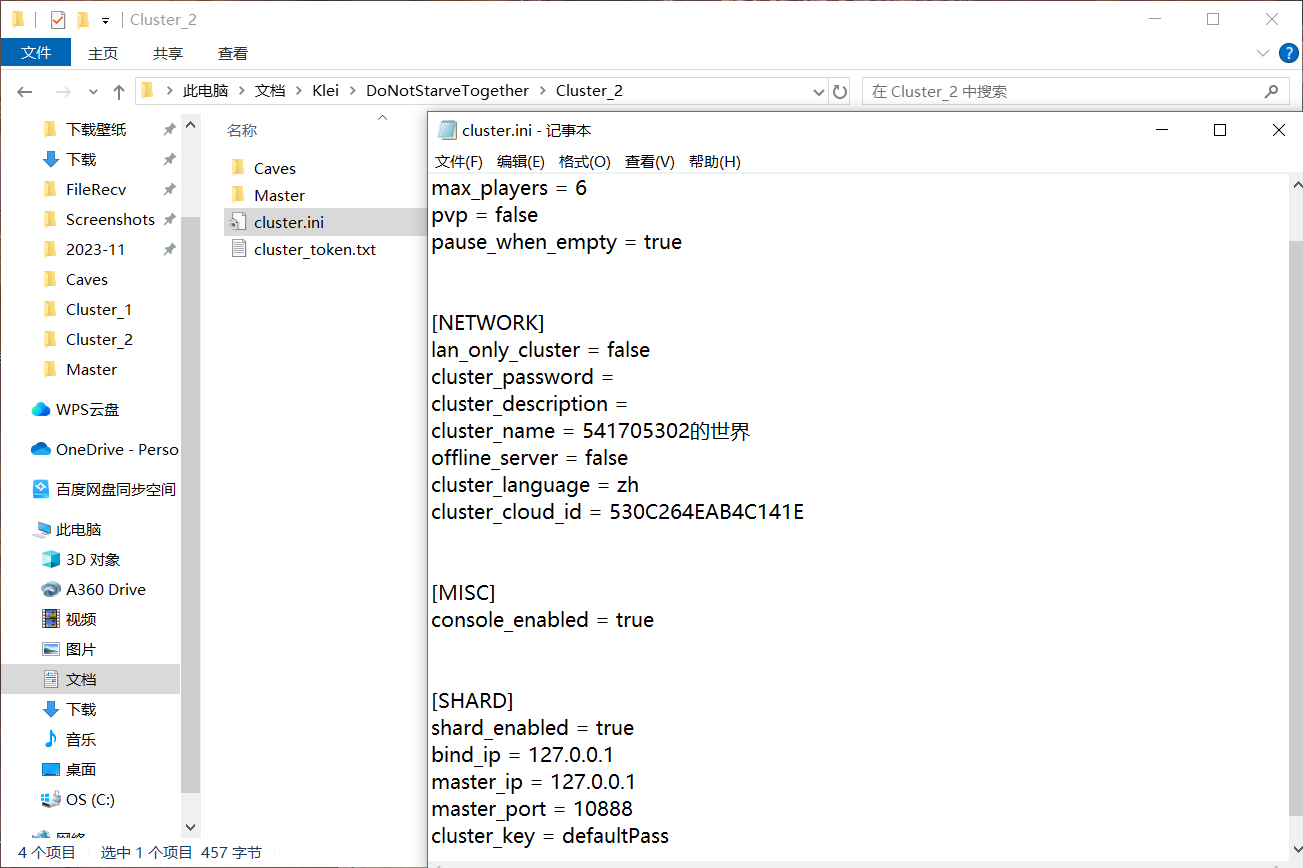Open 视频 folder in sidebar
The width and height of the screenshot is (1303, 868).
[x=81, y=619]
